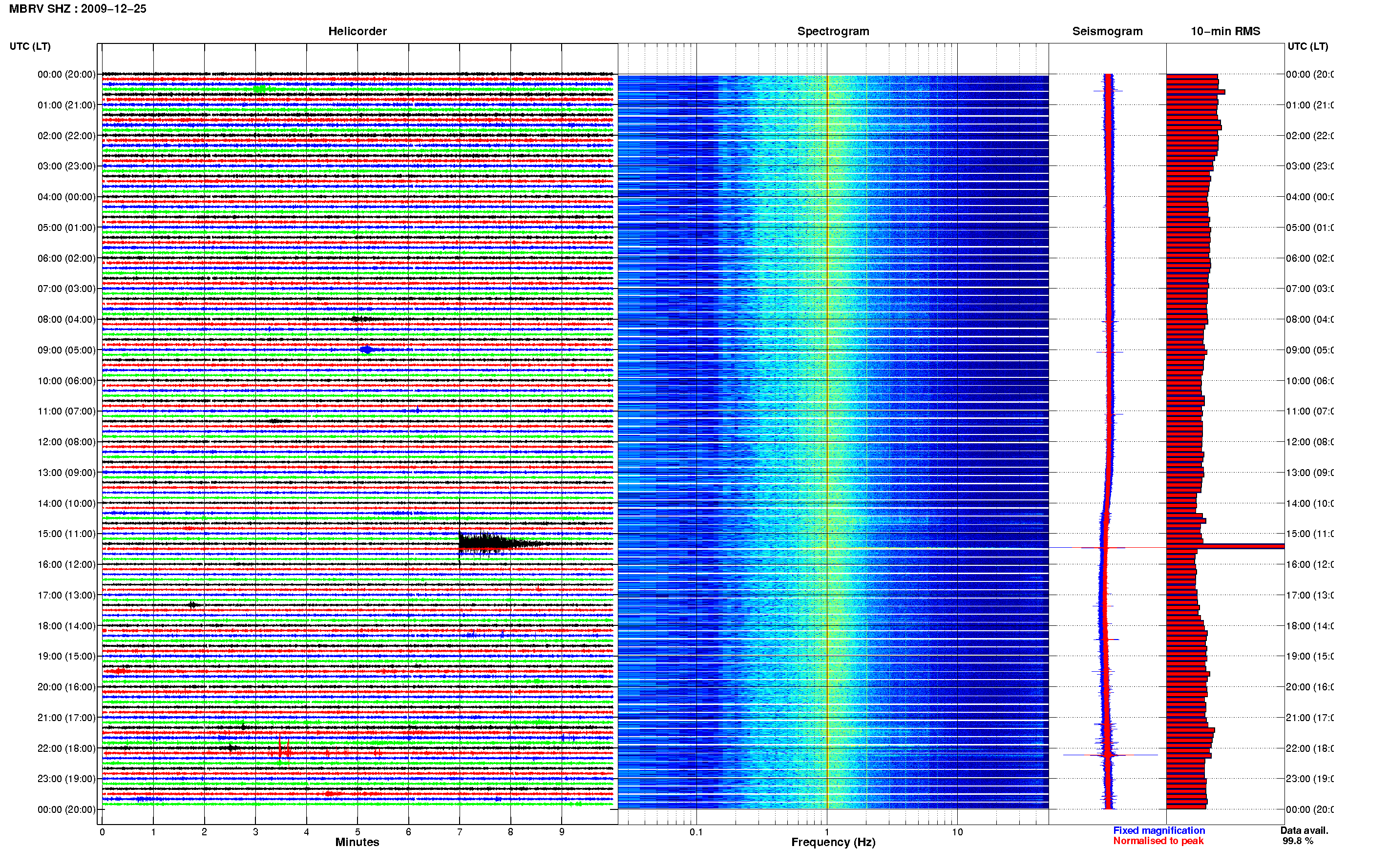
Task: Click minute tick label 7 under helicorder
Action: tap(460, 832)
